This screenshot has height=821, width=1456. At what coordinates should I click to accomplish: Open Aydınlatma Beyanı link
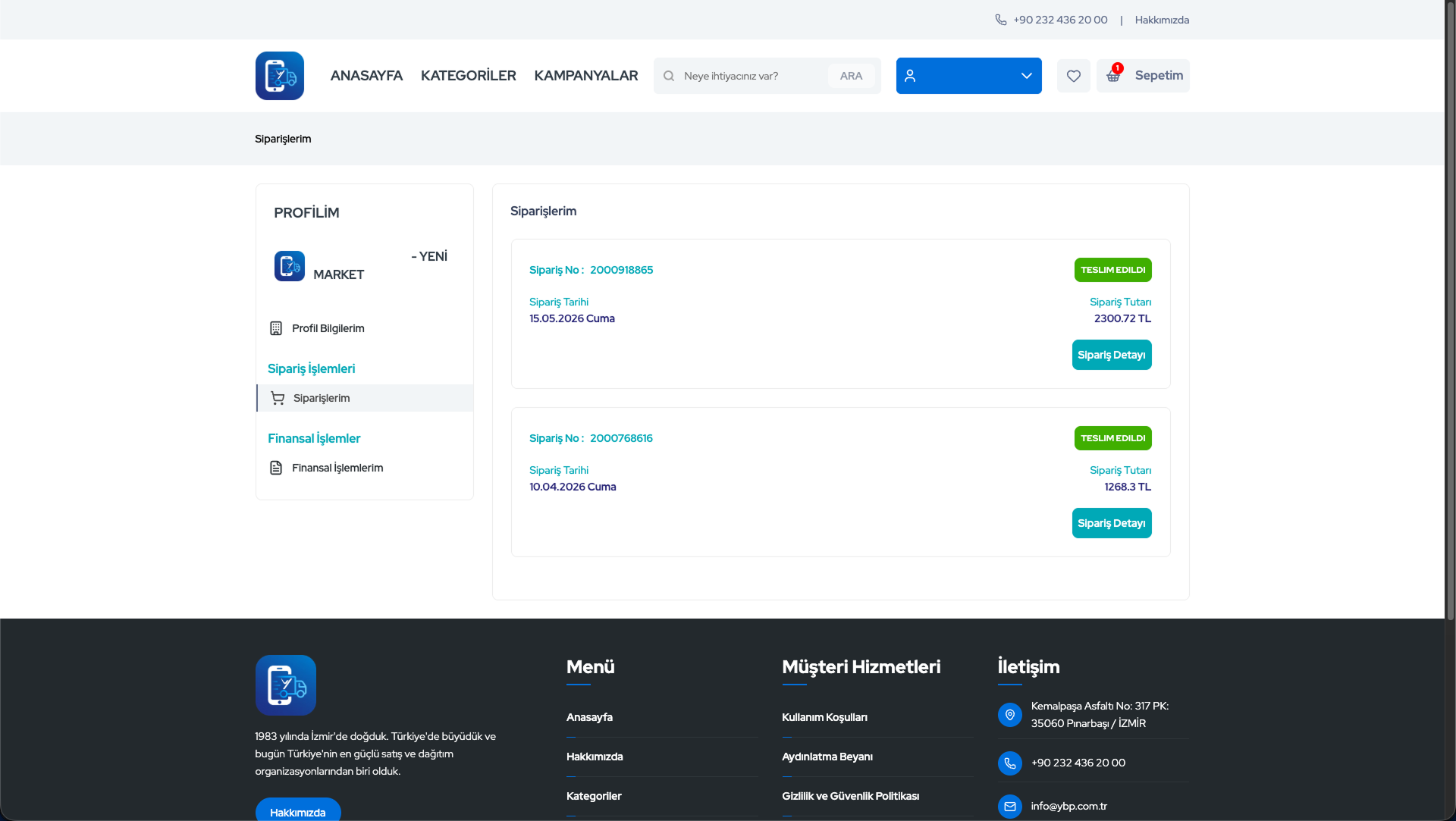click(x=827, y=757)
